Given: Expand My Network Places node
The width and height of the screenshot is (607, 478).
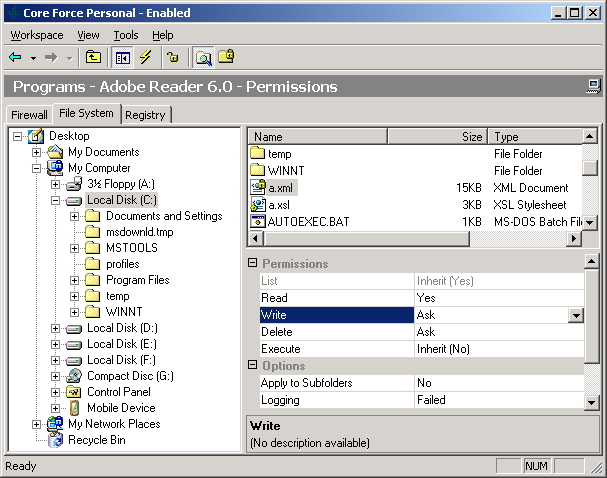Looking at the screenshot, I should (36, 424).
